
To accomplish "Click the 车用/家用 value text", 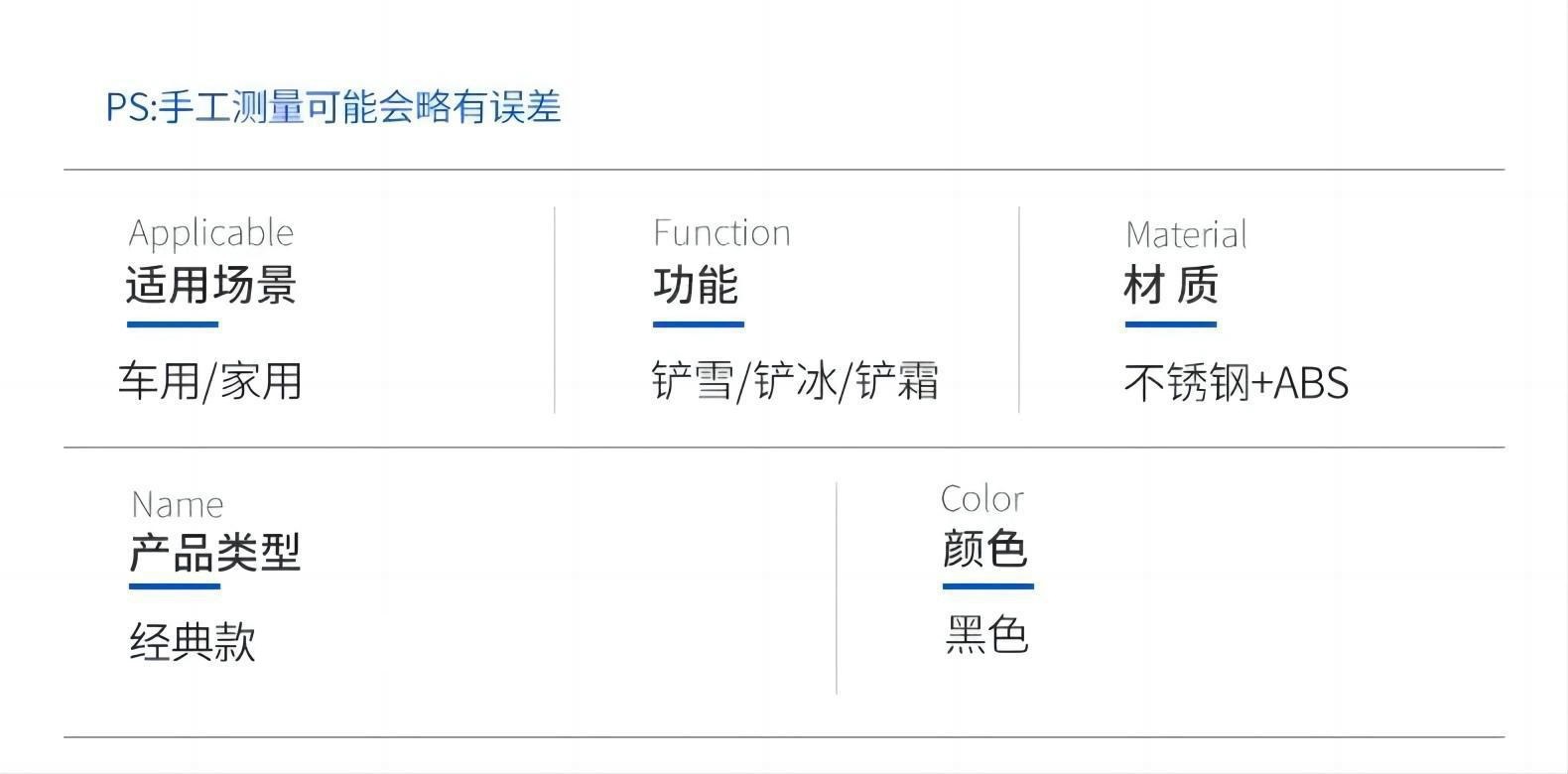I will pos(210,381).
